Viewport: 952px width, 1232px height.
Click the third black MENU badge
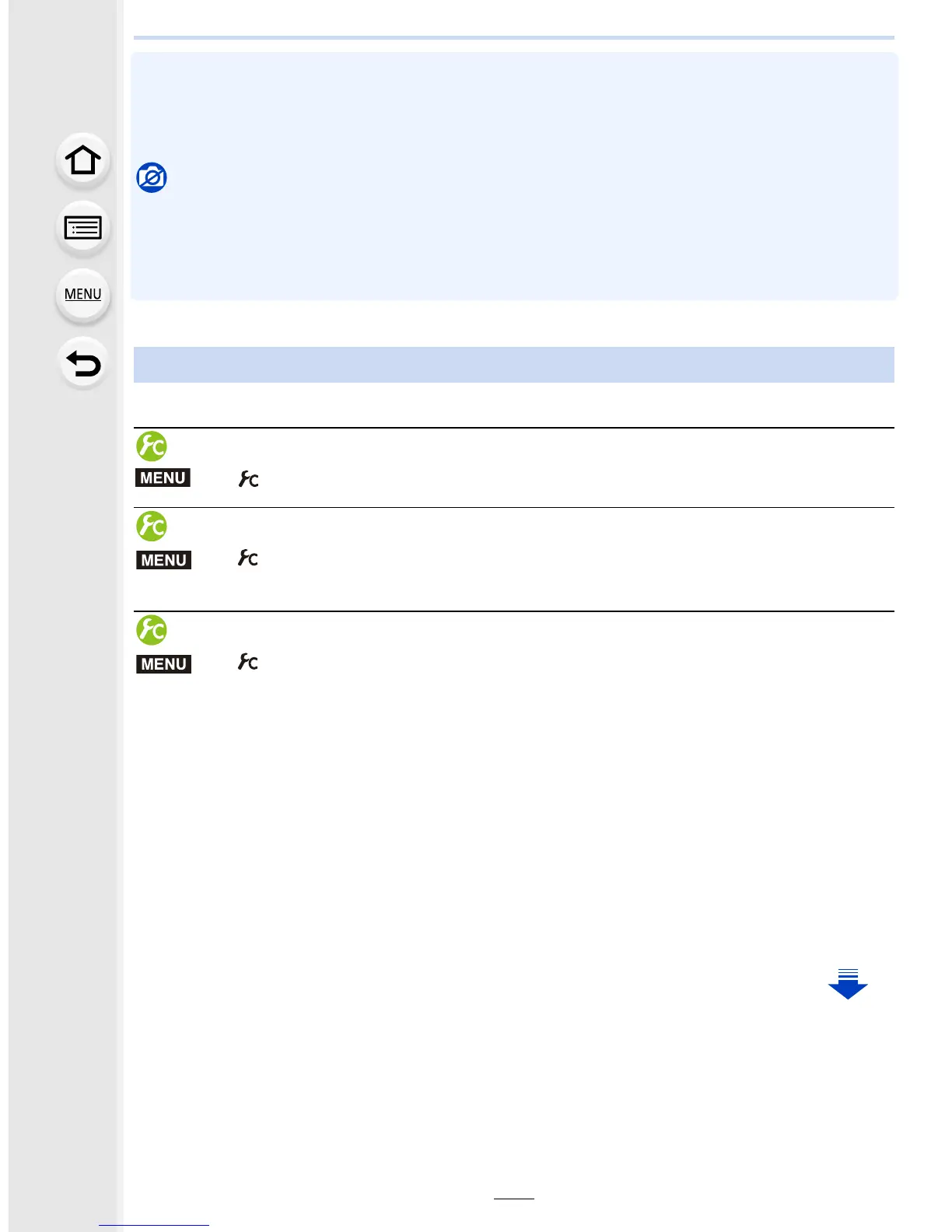[163, 664]
